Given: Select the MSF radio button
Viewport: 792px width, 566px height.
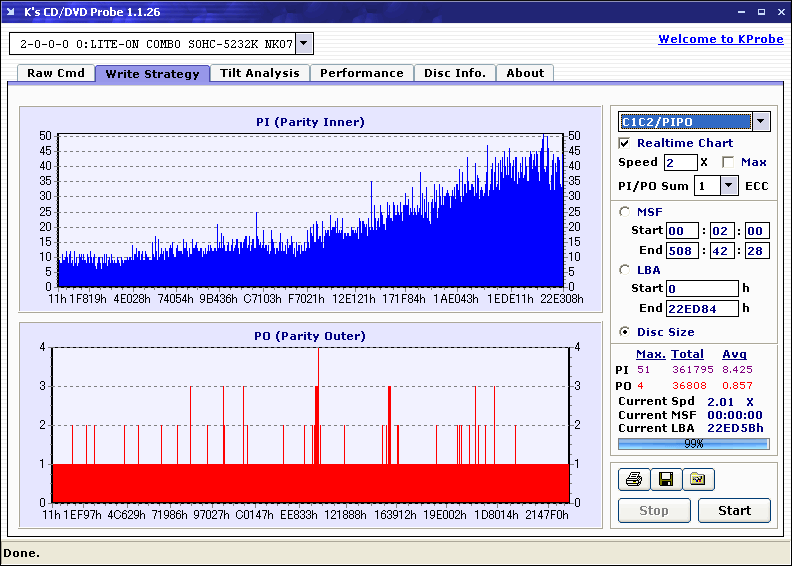Looking at the screenshot, I should click(626, 212).
